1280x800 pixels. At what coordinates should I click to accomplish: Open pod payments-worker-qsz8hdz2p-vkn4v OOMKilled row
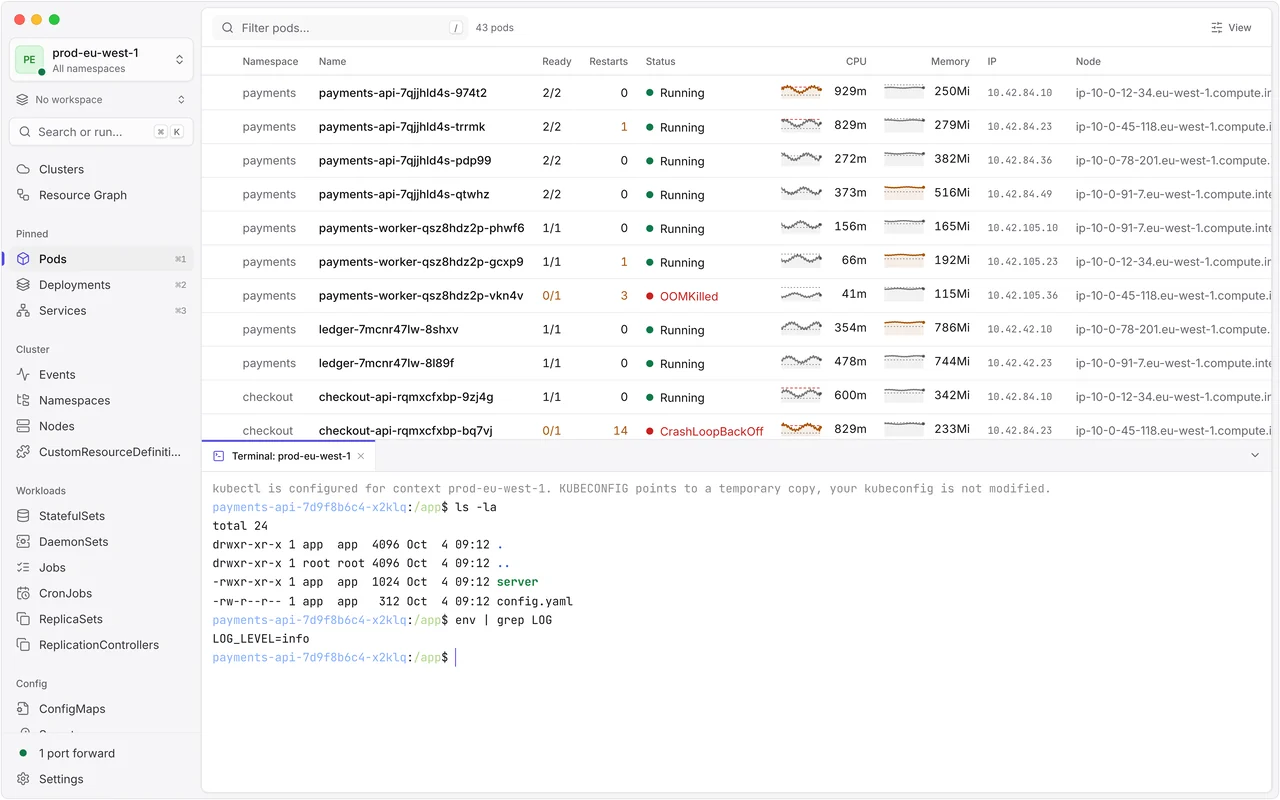[x=736, y=296]
